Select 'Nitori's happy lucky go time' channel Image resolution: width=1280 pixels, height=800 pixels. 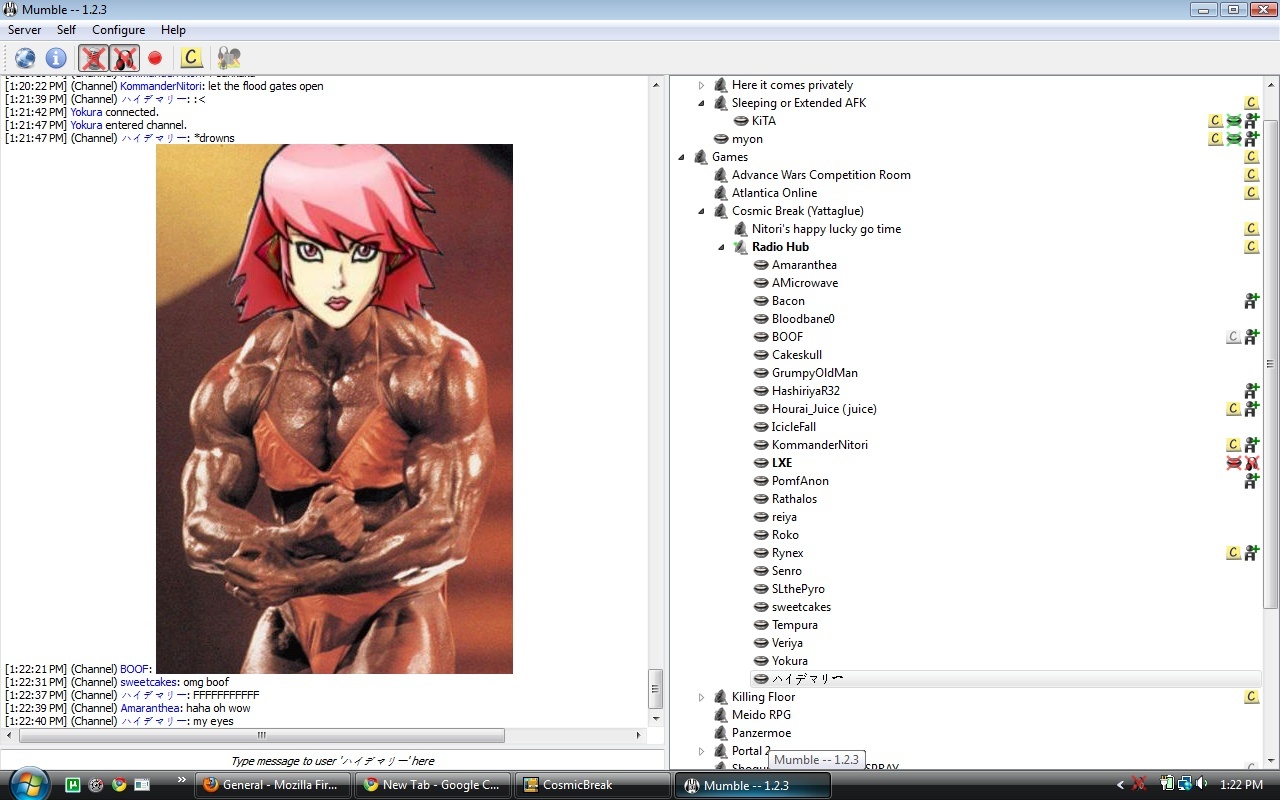pos(826,229)
